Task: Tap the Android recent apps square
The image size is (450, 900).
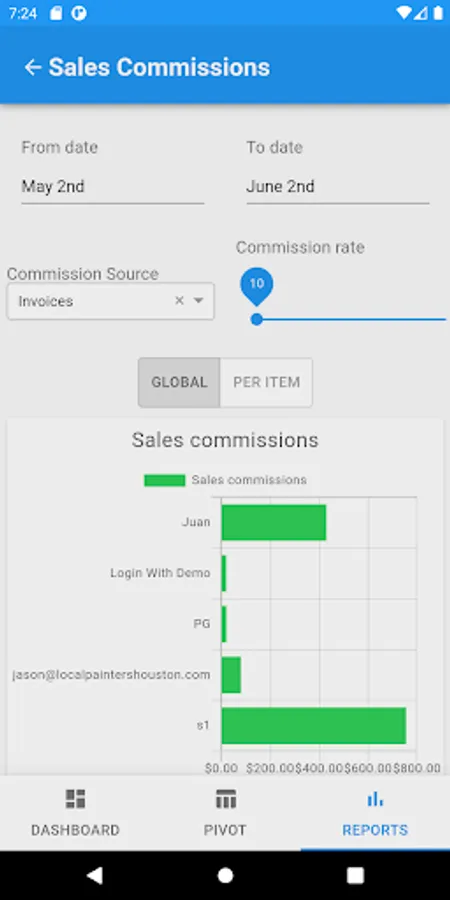Action: pyautogui.click(x=355, y=875)
